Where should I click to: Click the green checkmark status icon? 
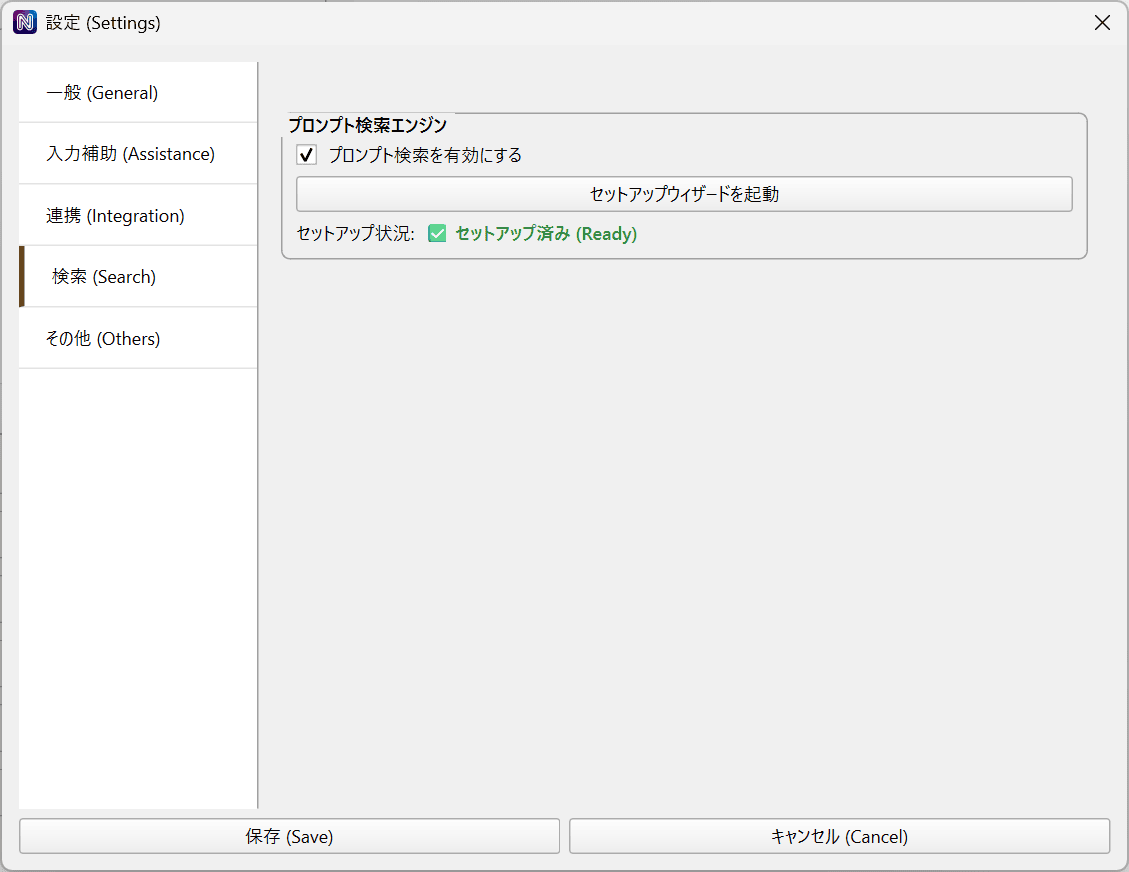click(x=437, y=233)
